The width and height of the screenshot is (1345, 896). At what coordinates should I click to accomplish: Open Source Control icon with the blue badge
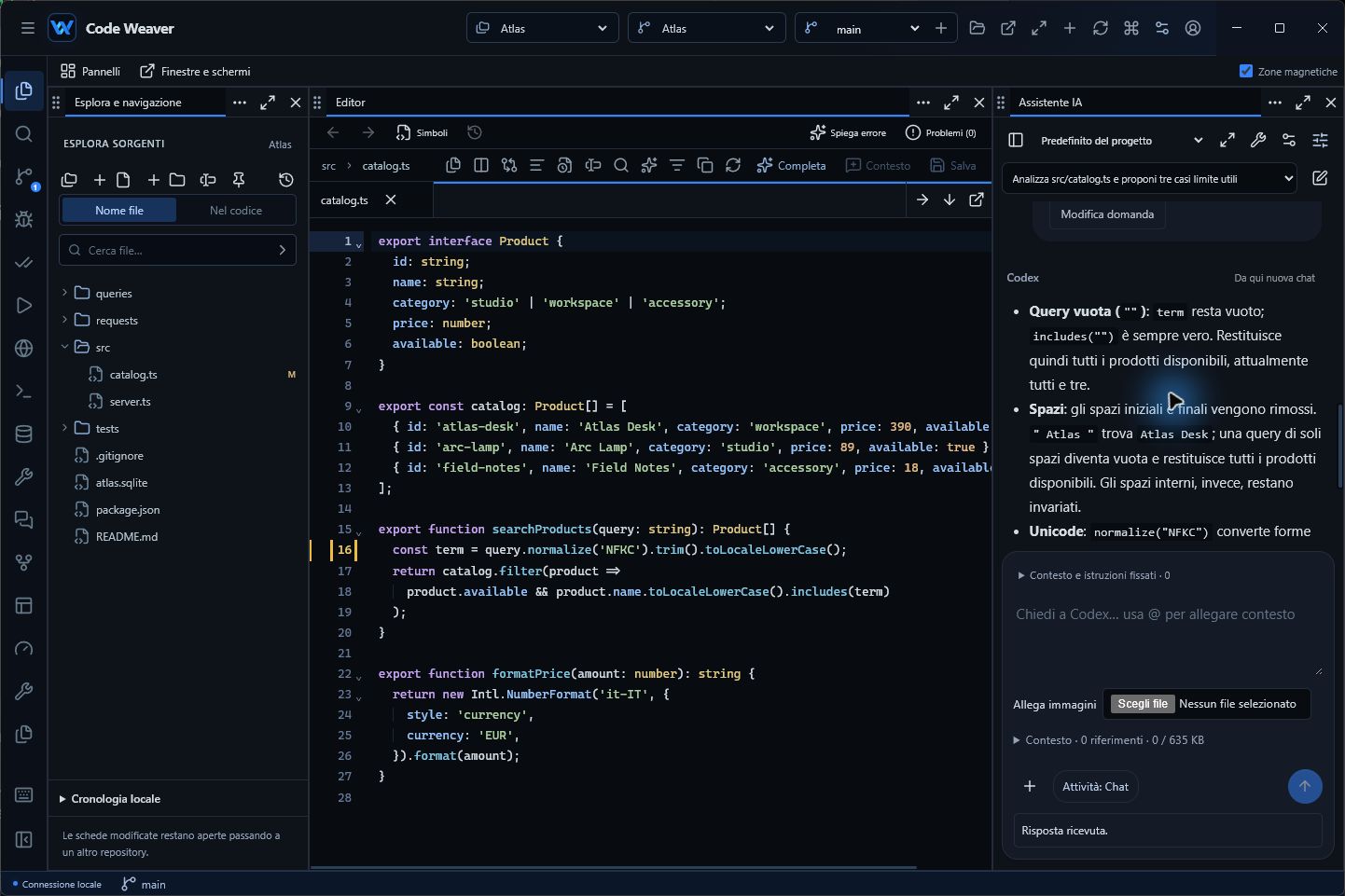pos(24,177)
